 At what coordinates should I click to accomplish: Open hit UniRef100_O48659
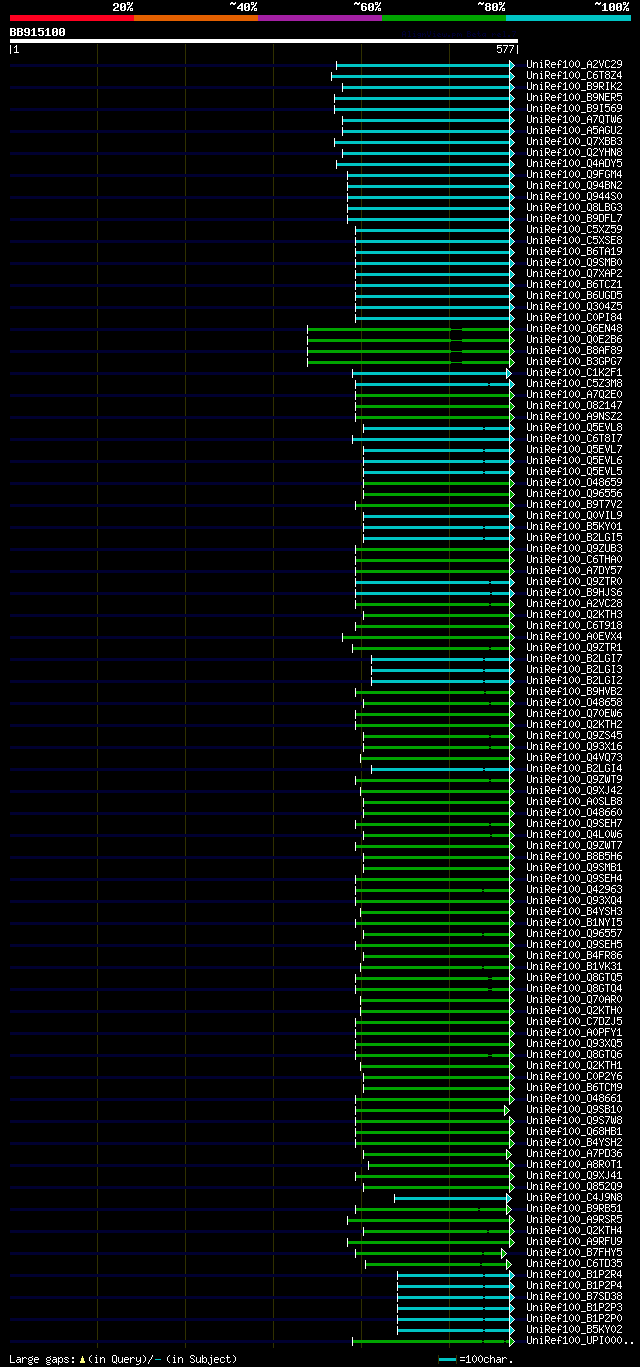[574, 482]
